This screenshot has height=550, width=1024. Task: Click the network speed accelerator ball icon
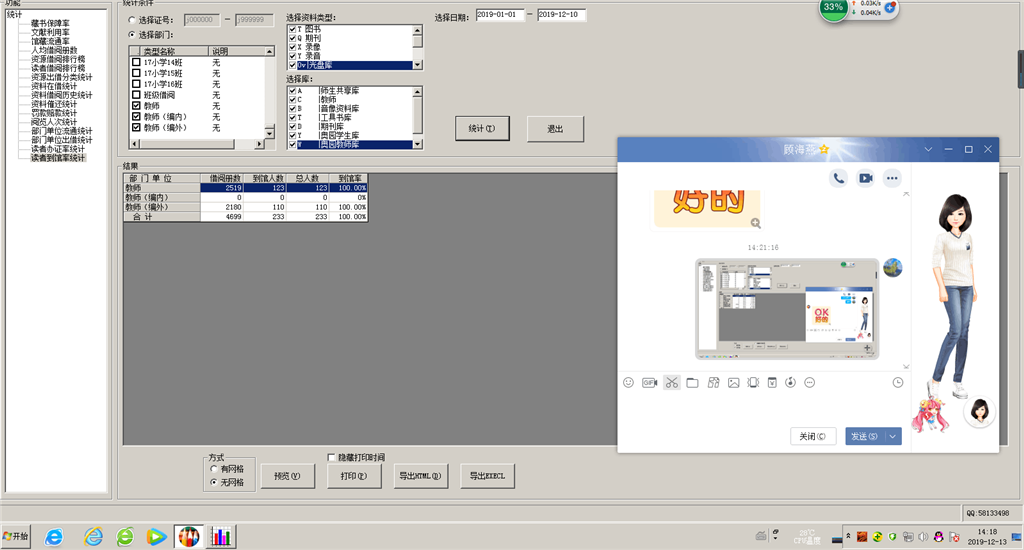pyautogui.click(x=833, y=9)
